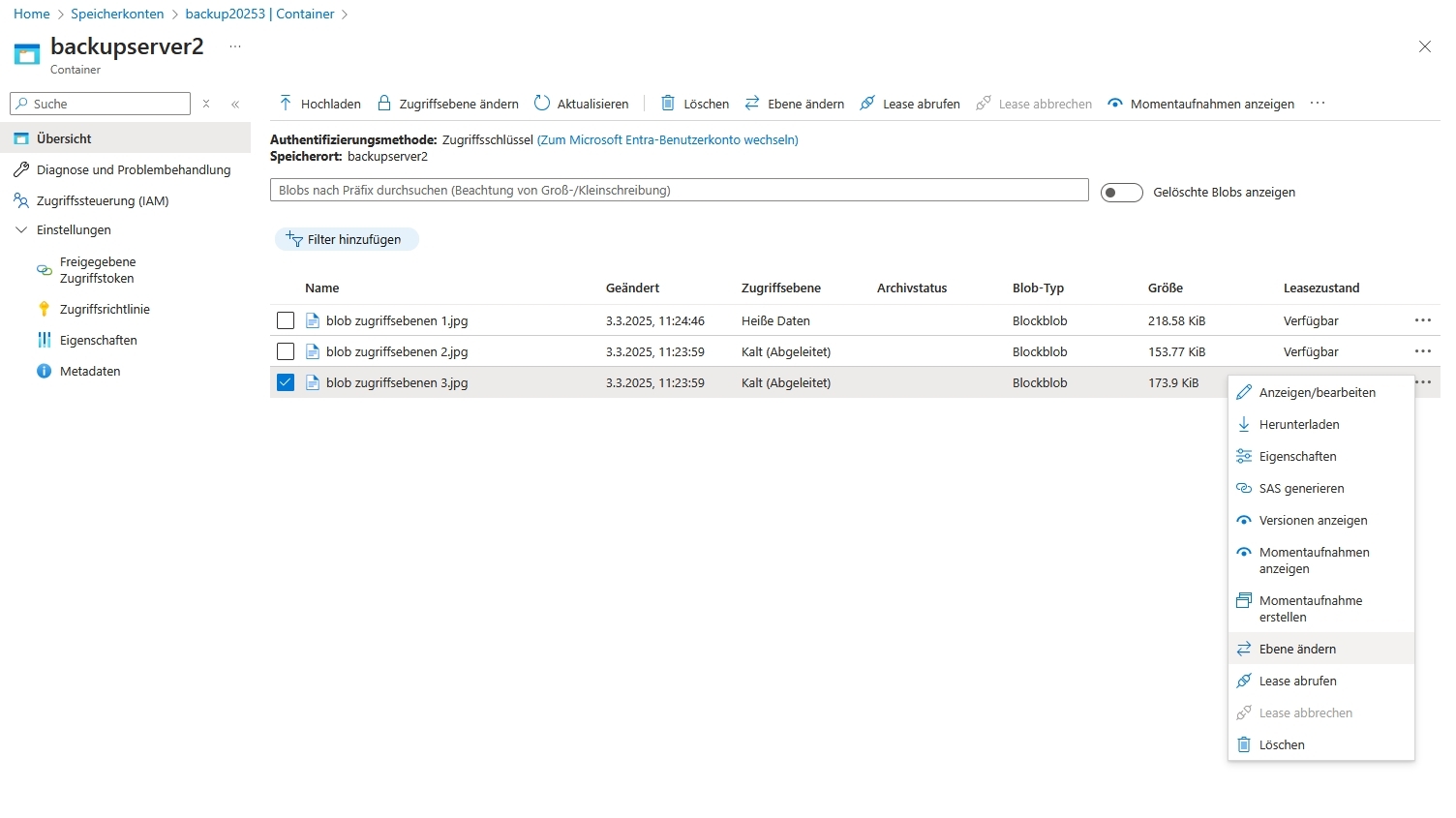
Task: Refresh the list with Aktualisieren
Action: 582,104
